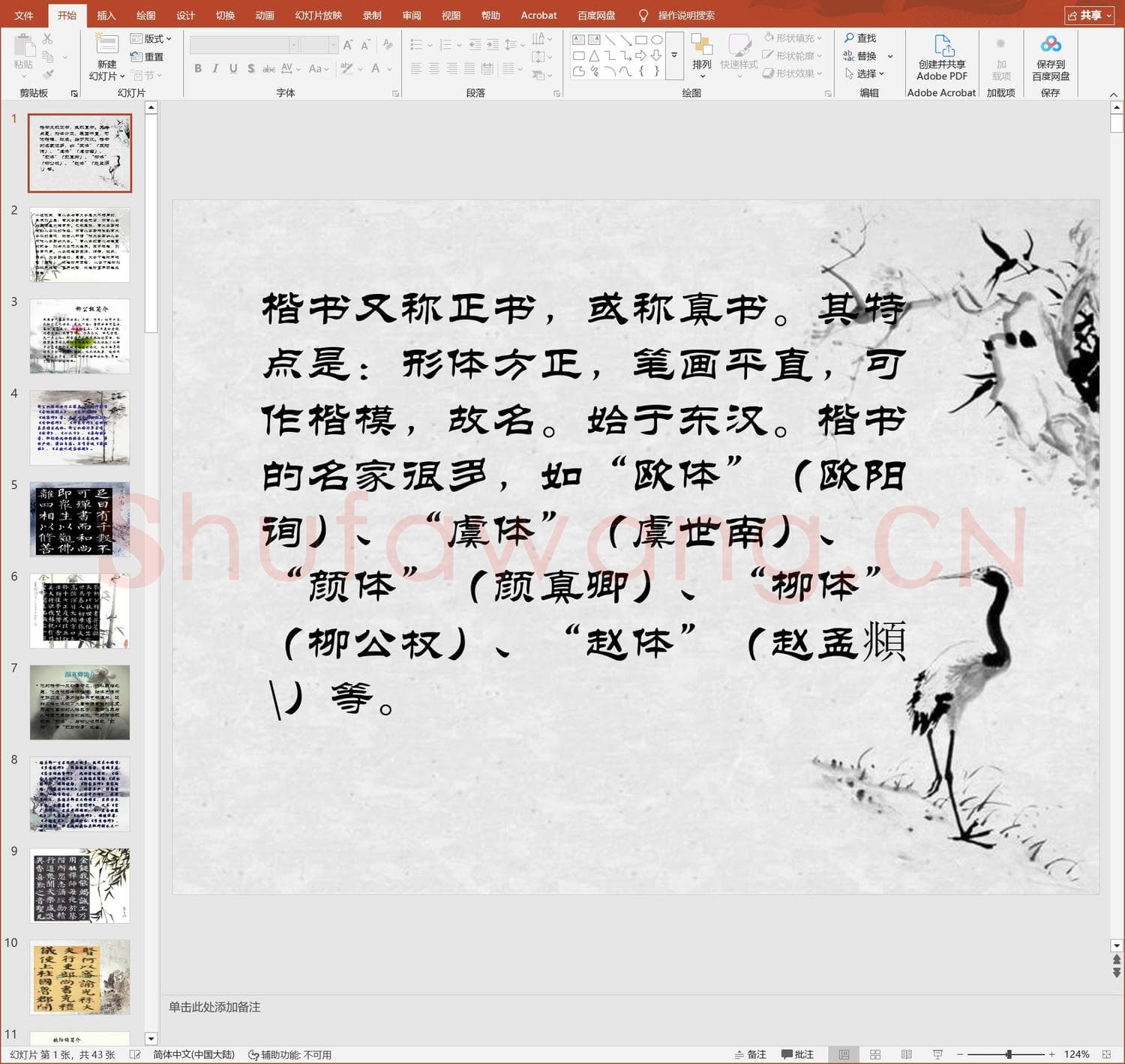Select the right arrow shape in gallery

tap(641, 55)
